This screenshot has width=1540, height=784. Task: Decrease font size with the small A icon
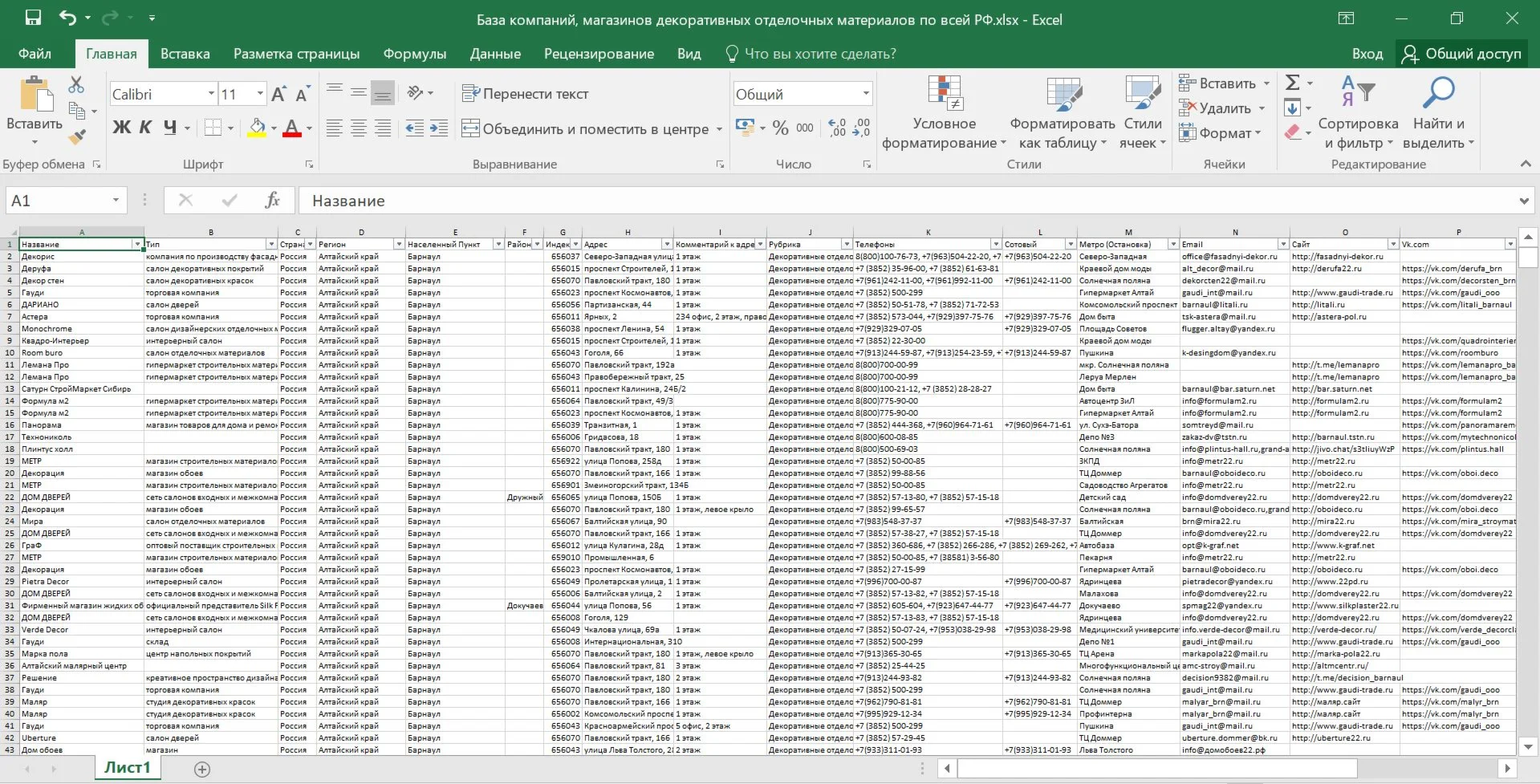302,94
